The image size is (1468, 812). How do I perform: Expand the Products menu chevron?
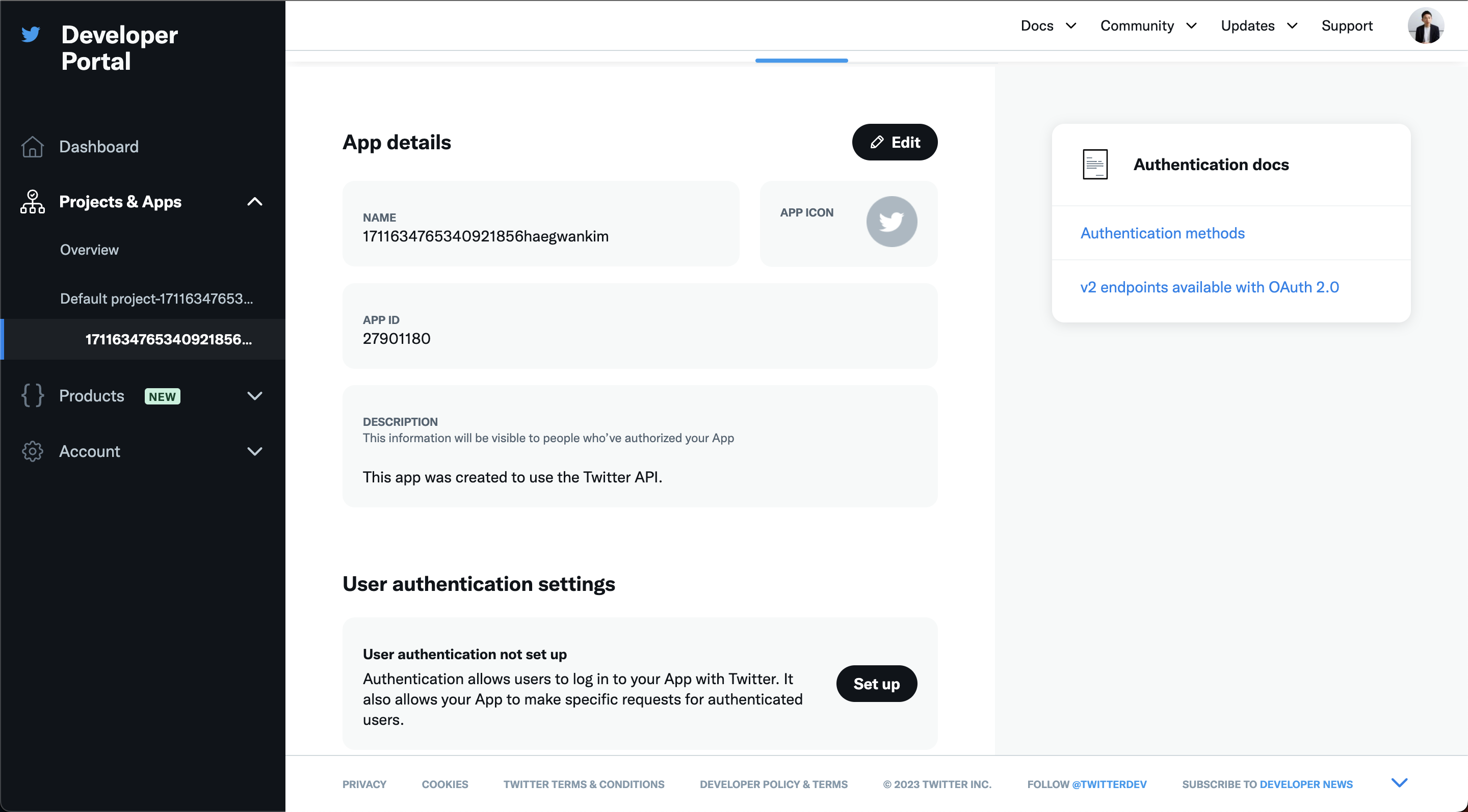255,396
